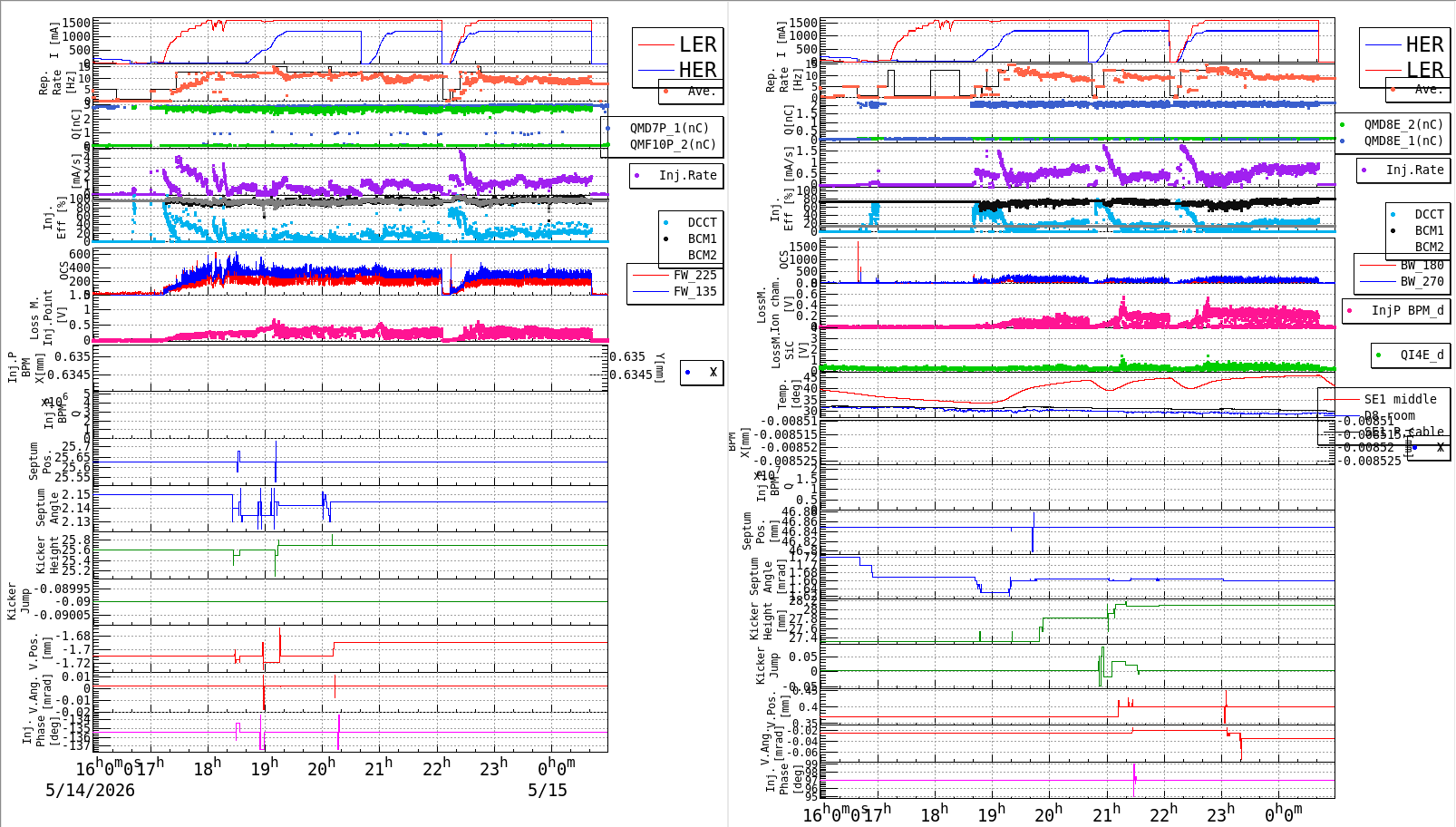Select the QMD8E_1(nC) legend label
Image resolution: width=1456 pixels, height=827 pixels.
click(1403, 141)
